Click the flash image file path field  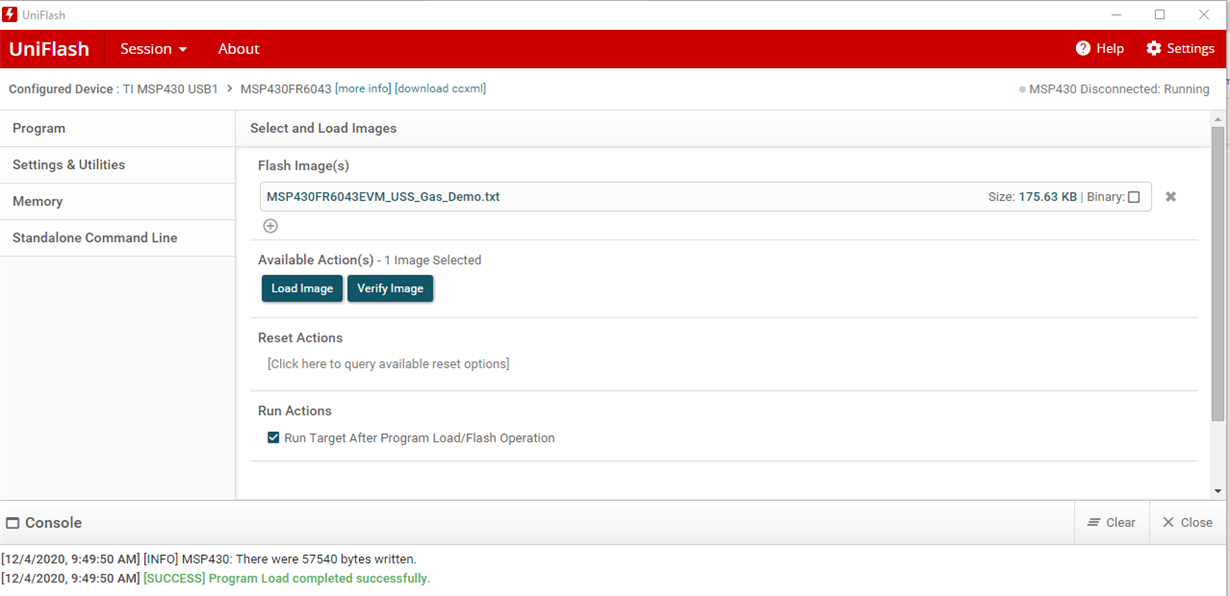[x=706, y=197]
